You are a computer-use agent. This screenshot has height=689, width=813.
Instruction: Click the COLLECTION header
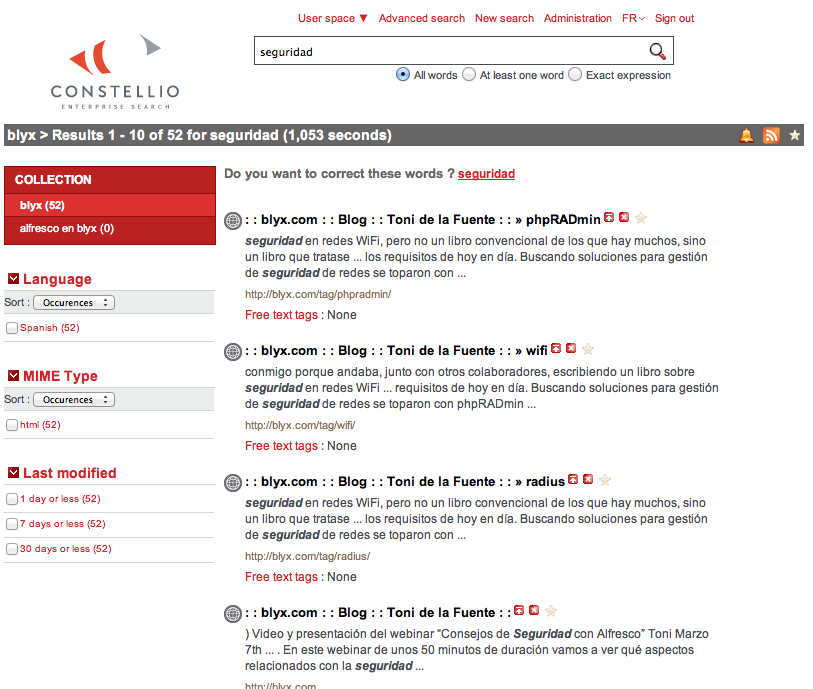(110, 180)
